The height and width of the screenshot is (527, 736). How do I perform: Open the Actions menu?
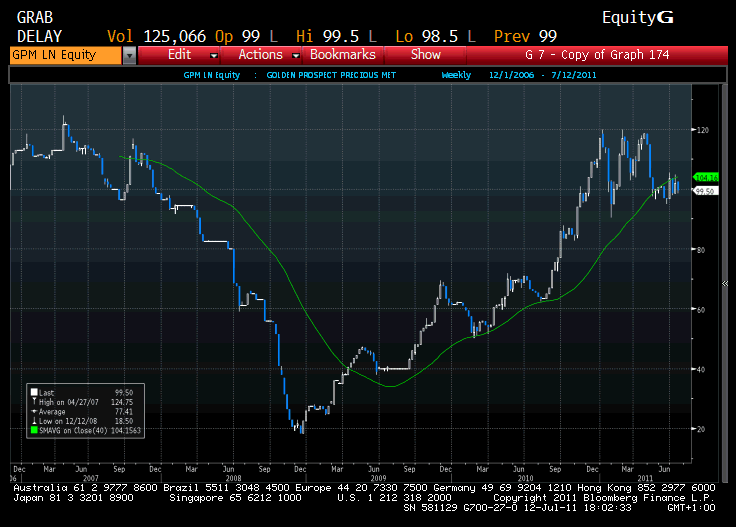click(260, 55)
